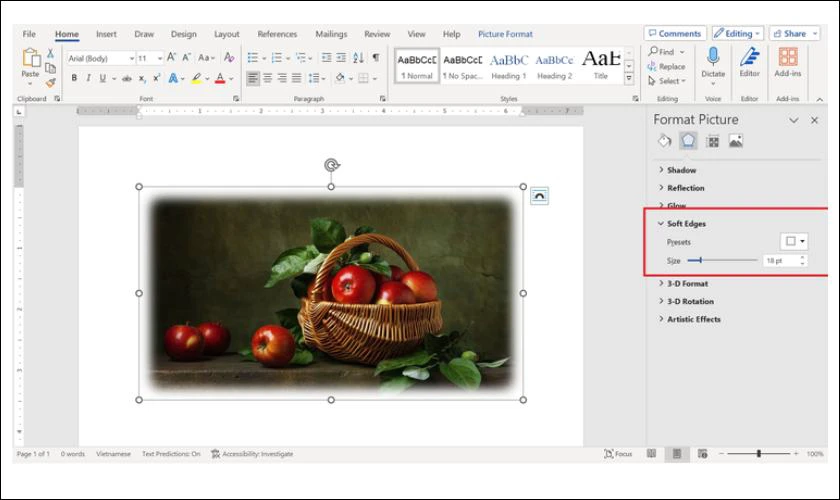Click the Sort A-Z icon

click(x=358, y=57)
